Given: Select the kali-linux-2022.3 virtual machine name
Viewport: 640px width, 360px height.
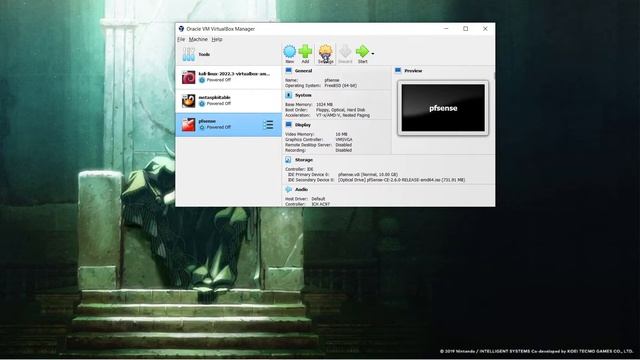Looking at the screenshot, I should point(234,74).
